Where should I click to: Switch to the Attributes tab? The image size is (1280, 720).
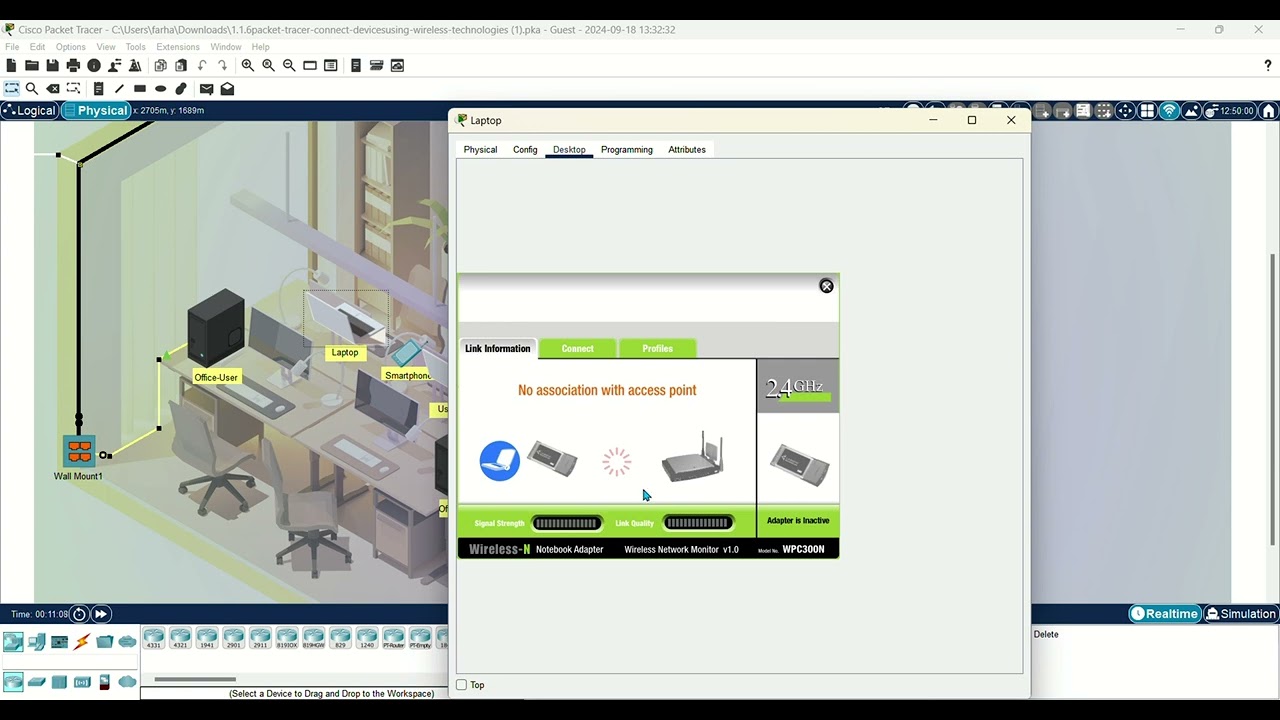click(687, 150)
